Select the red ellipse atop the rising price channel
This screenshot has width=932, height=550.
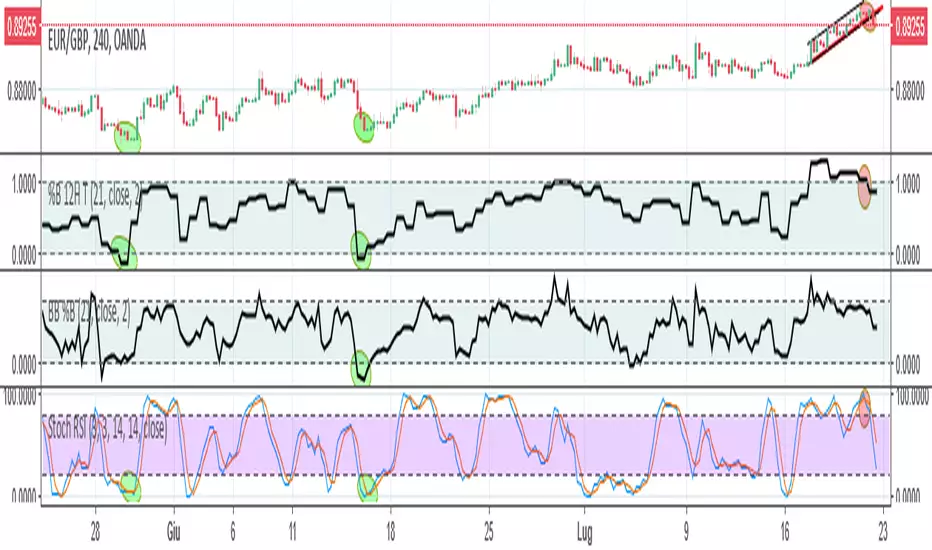(x=868, y=17)
